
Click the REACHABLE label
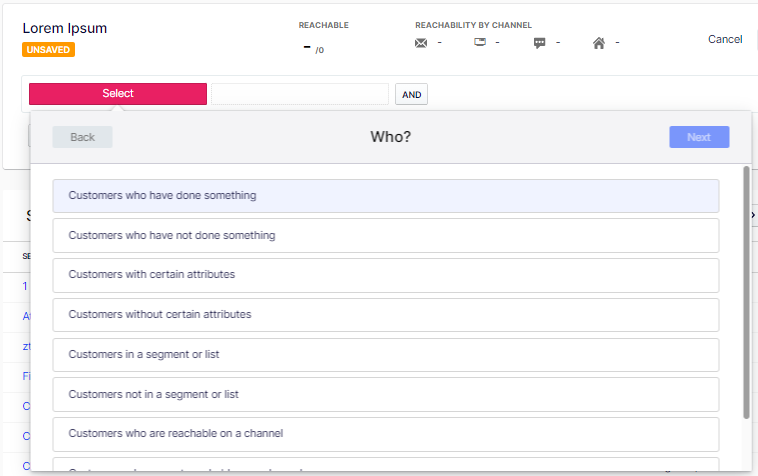323,25
